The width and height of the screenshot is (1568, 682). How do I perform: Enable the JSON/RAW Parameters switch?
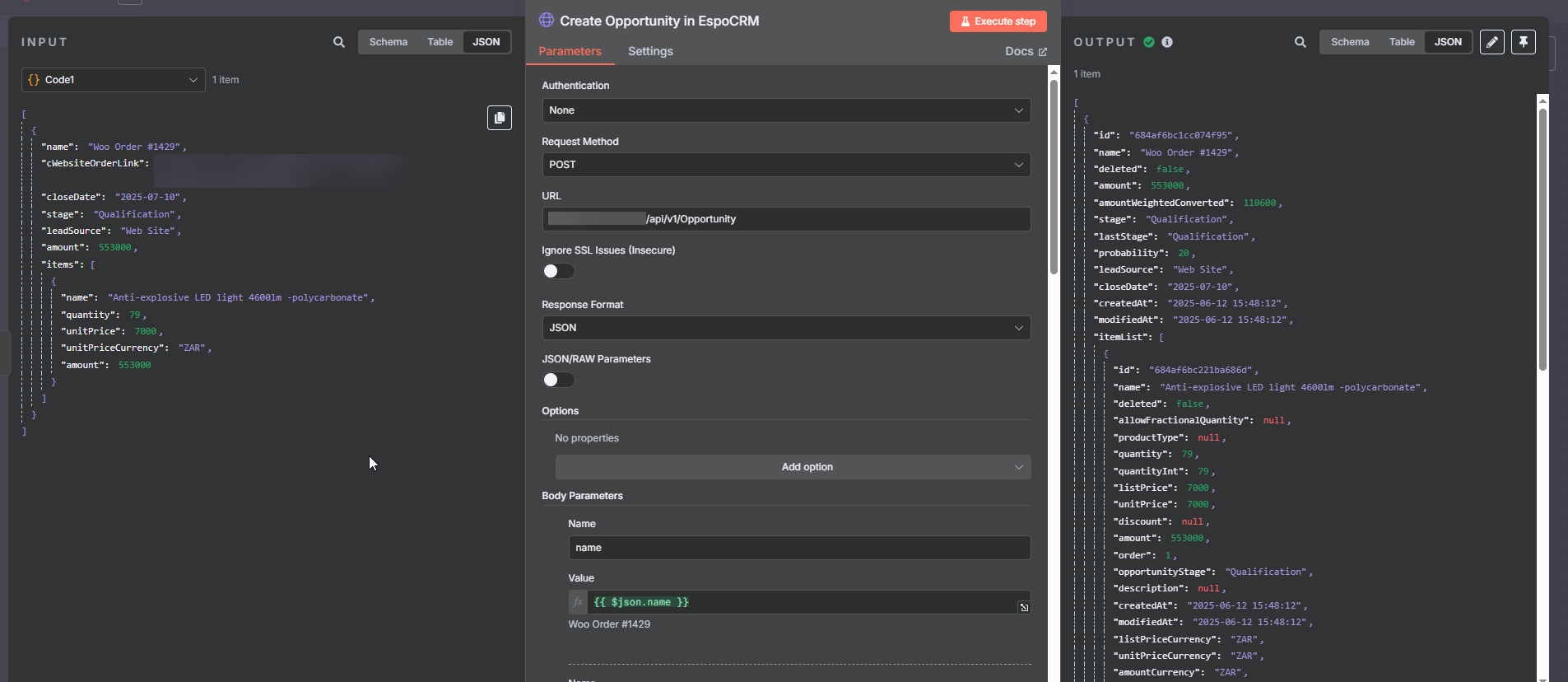coord(558,380)
